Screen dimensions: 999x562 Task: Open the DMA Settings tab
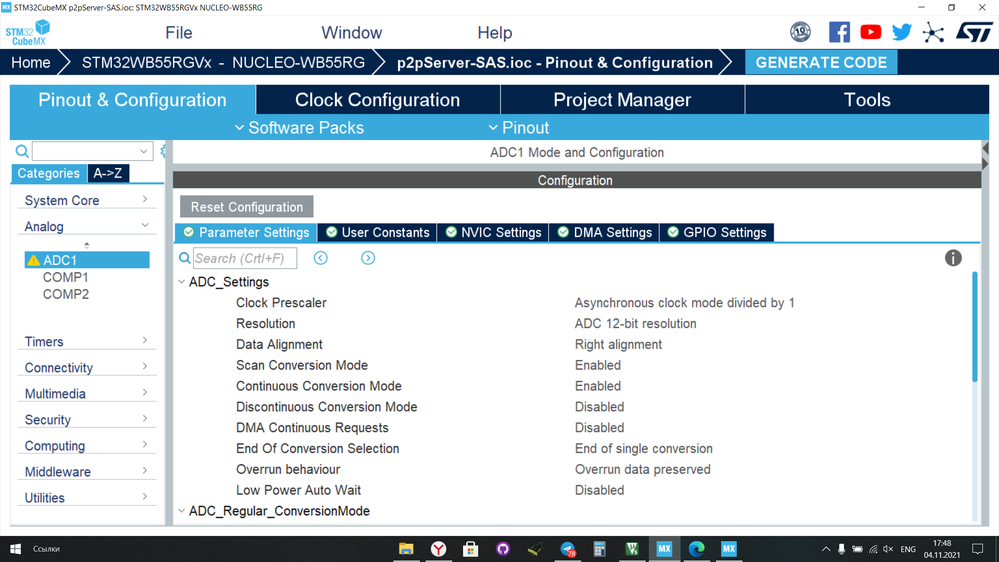[605, 233]
